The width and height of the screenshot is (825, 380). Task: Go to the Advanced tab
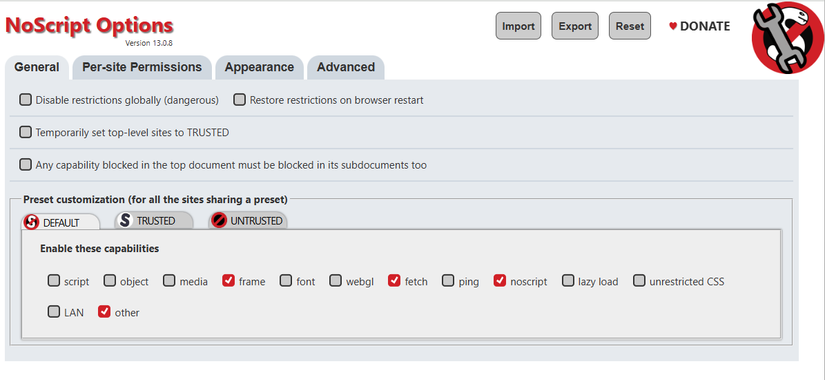pos(346,67)
